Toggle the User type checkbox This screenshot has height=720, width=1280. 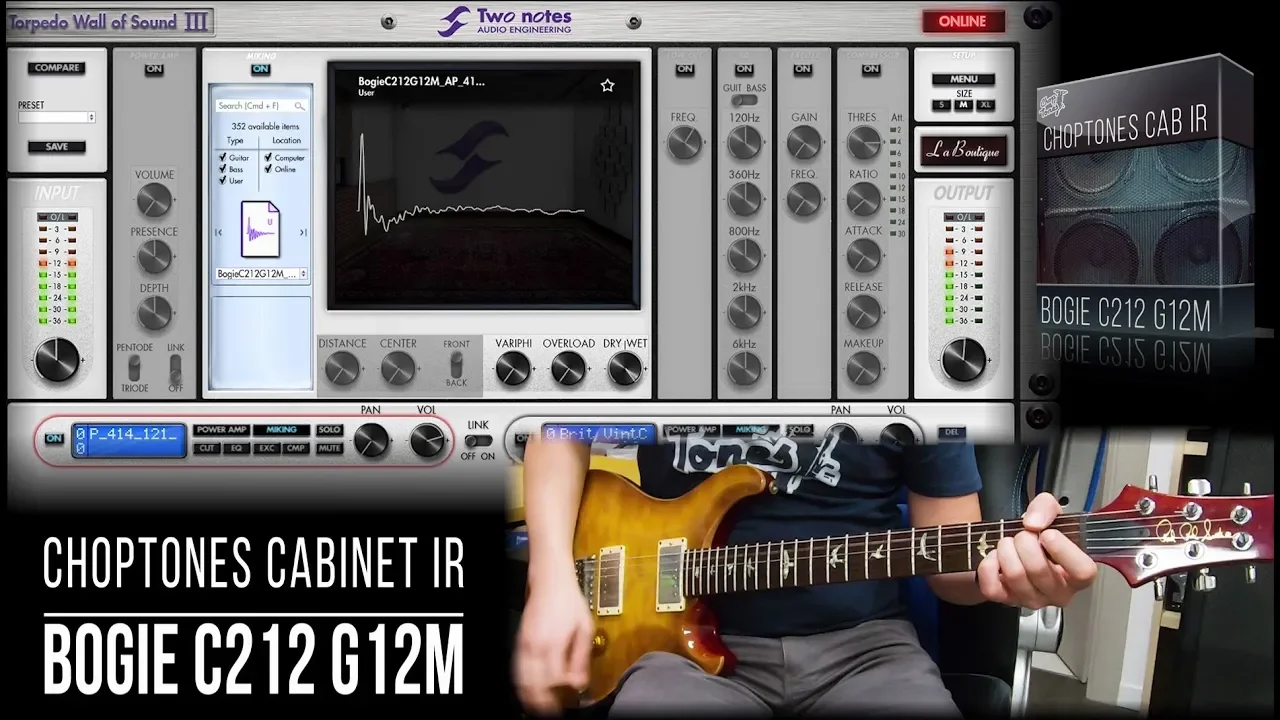222,181
